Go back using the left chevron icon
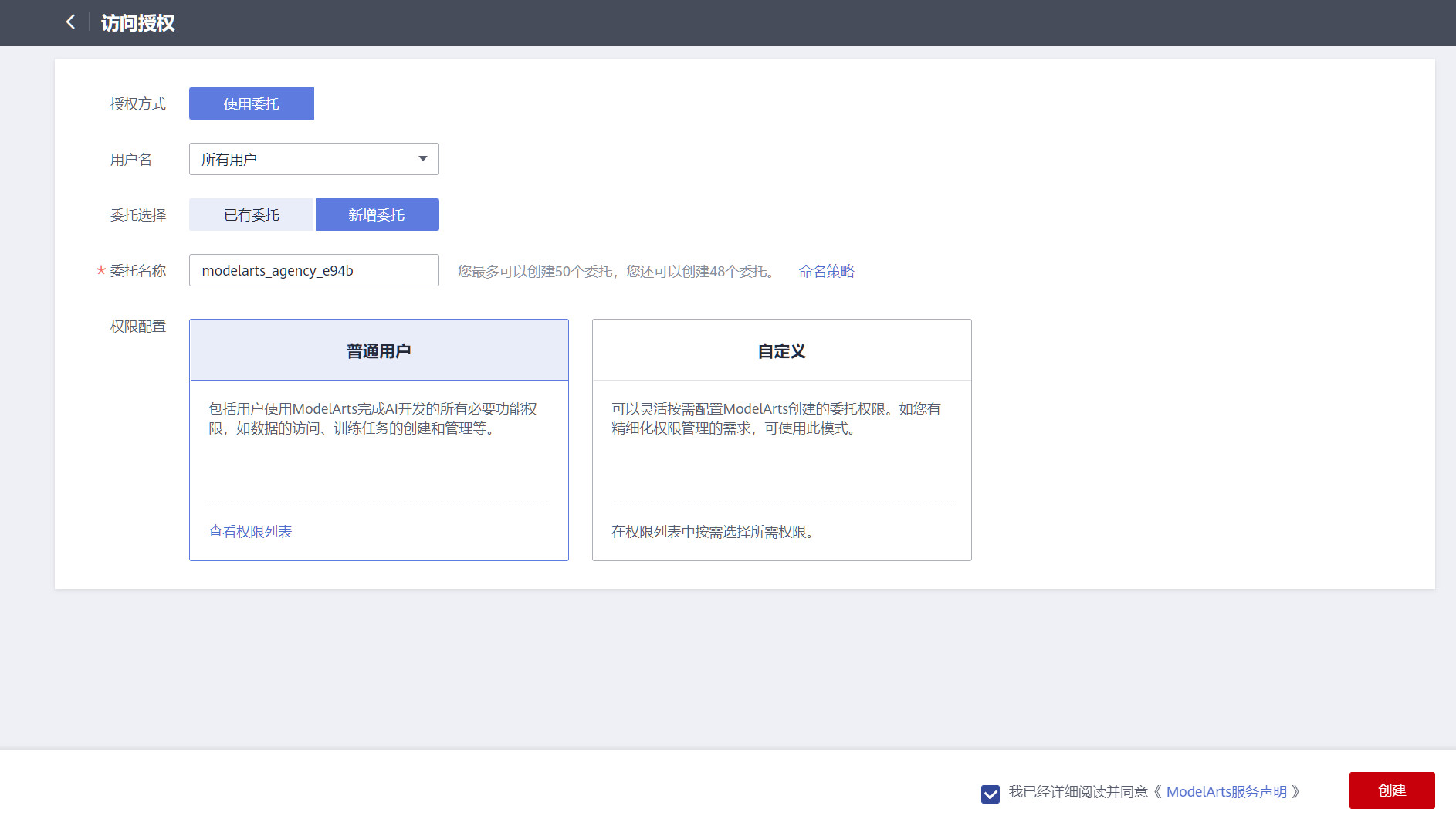 [70, 22]
